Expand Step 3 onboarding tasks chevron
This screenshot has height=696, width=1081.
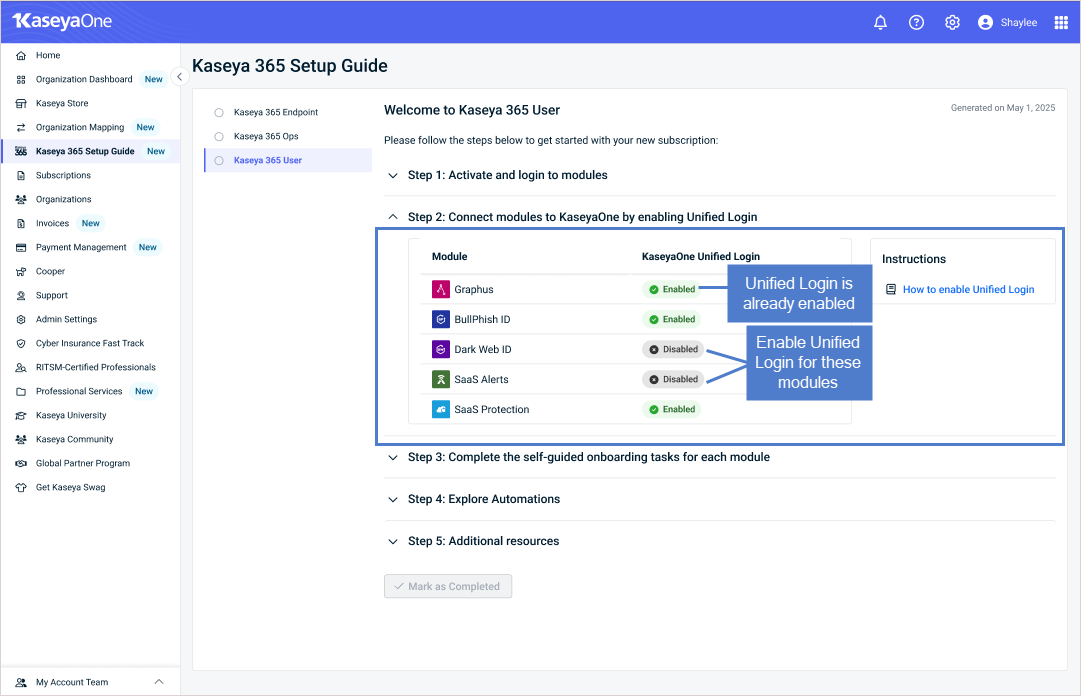pos(393,458)
